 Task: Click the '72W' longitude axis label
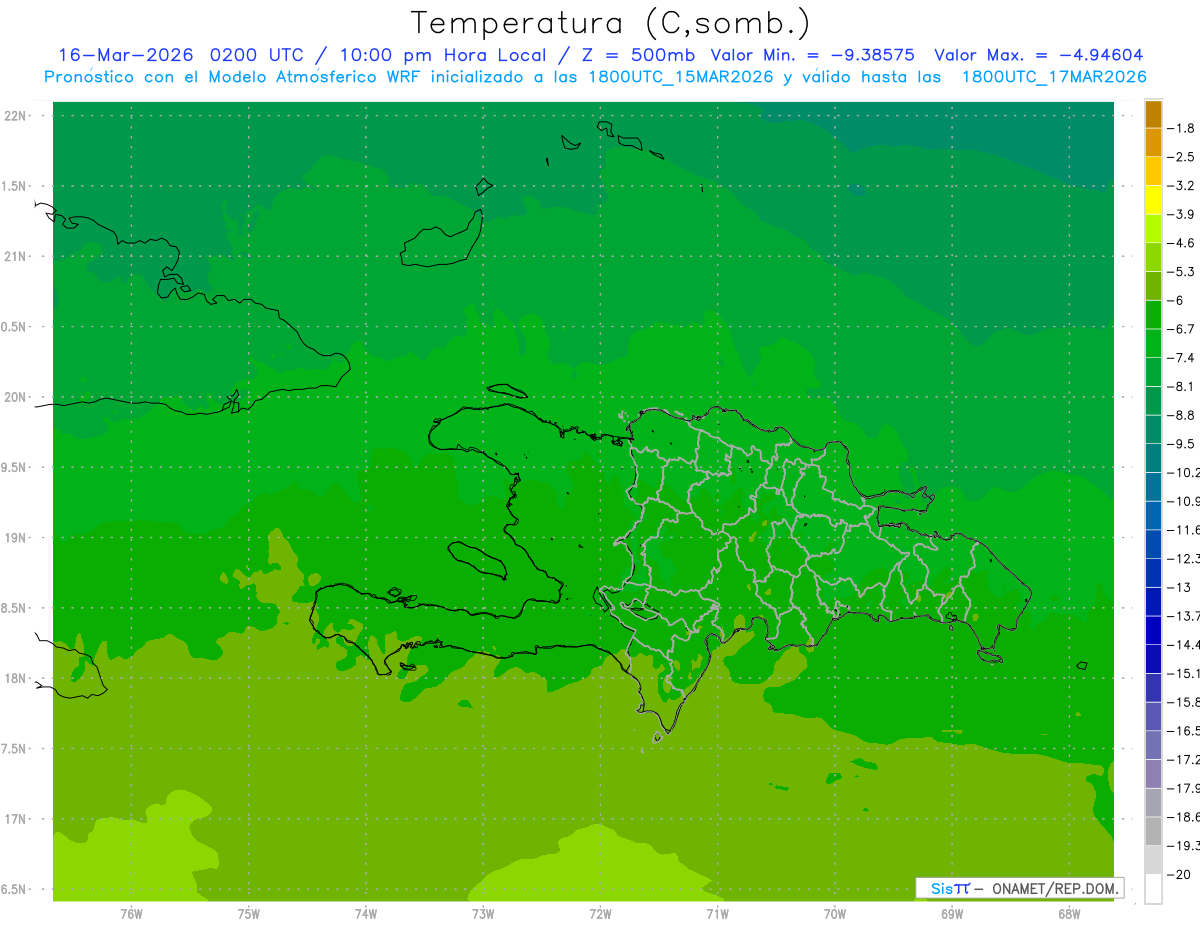(600, 913)
